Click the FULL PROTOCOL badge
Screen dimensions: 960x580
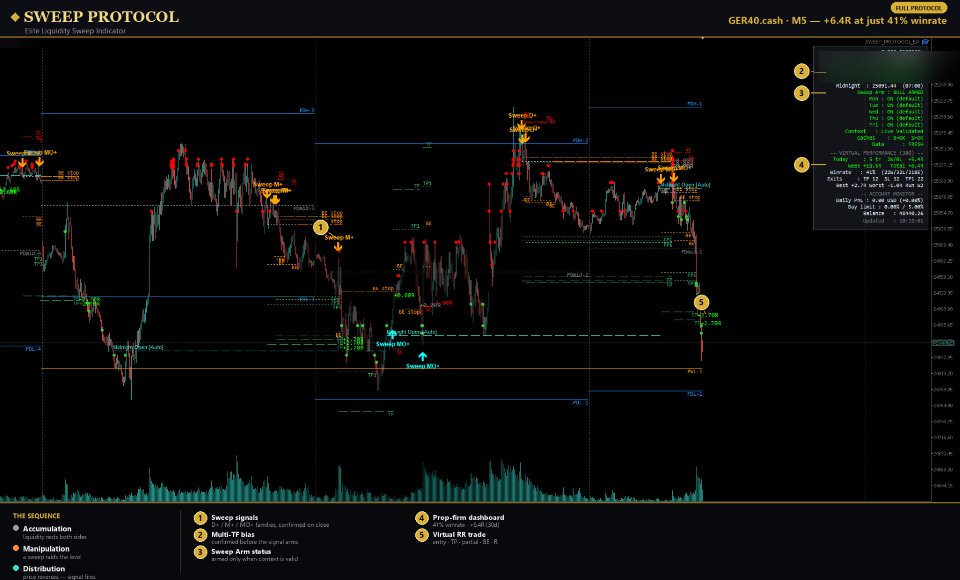coord(918,8)
